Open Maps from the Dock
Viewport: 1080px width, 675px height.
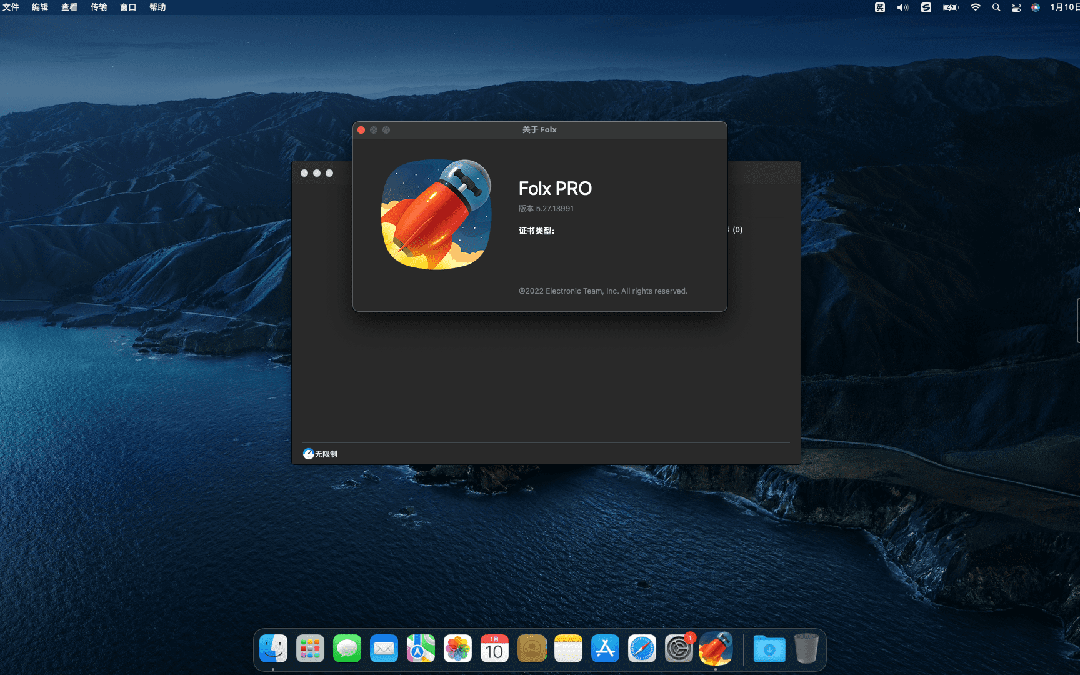click(x=421, y=648)
